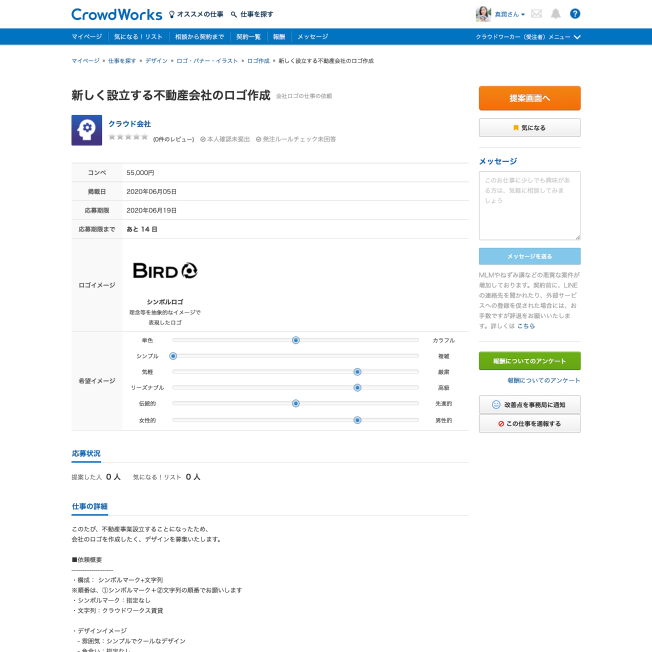Click the blue help question mark icon
Viewport: 652px width, 652px height.
click(x=575, y=14)
